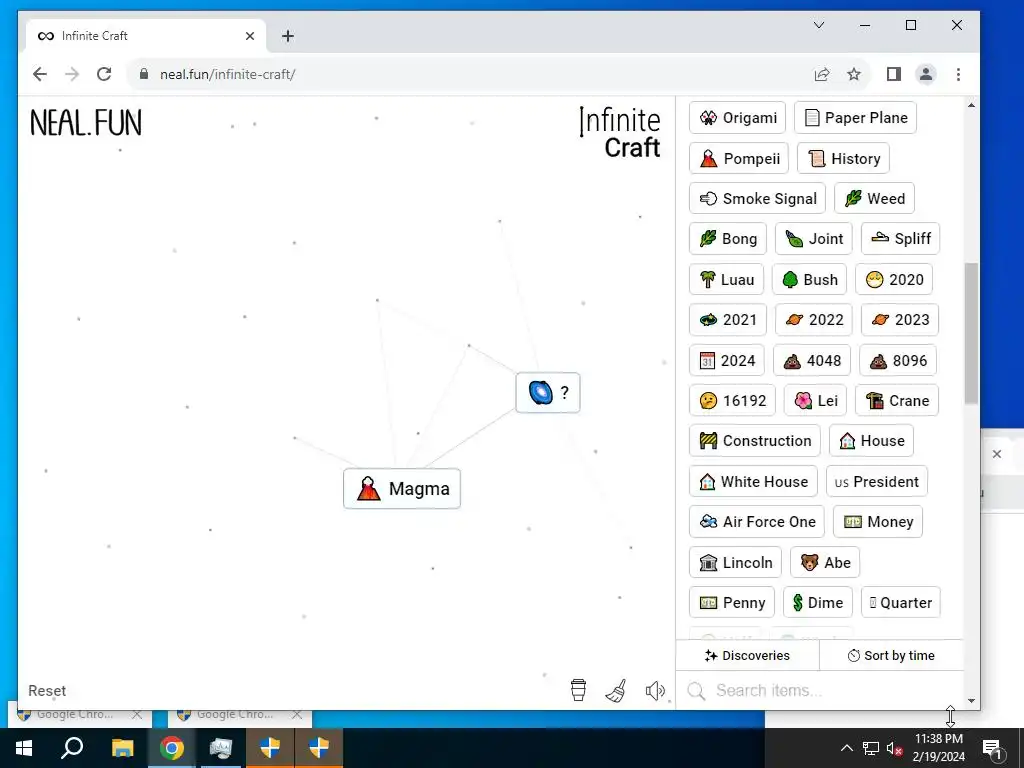Focus the Search items field
The height and width of the screenshot is (768, 1024).
pos(820,690)
